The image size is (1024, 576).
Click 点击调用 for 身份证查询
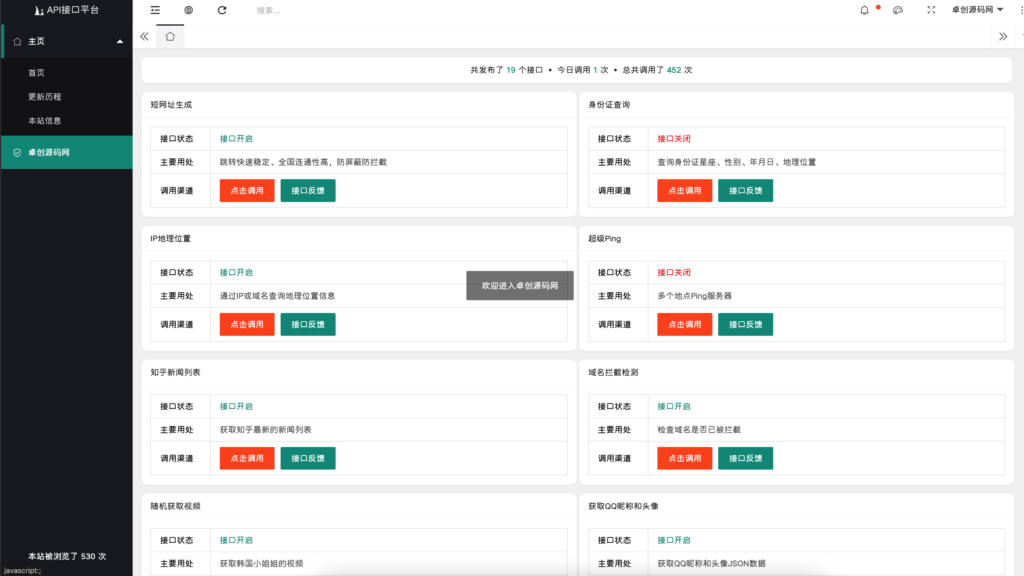684,191
